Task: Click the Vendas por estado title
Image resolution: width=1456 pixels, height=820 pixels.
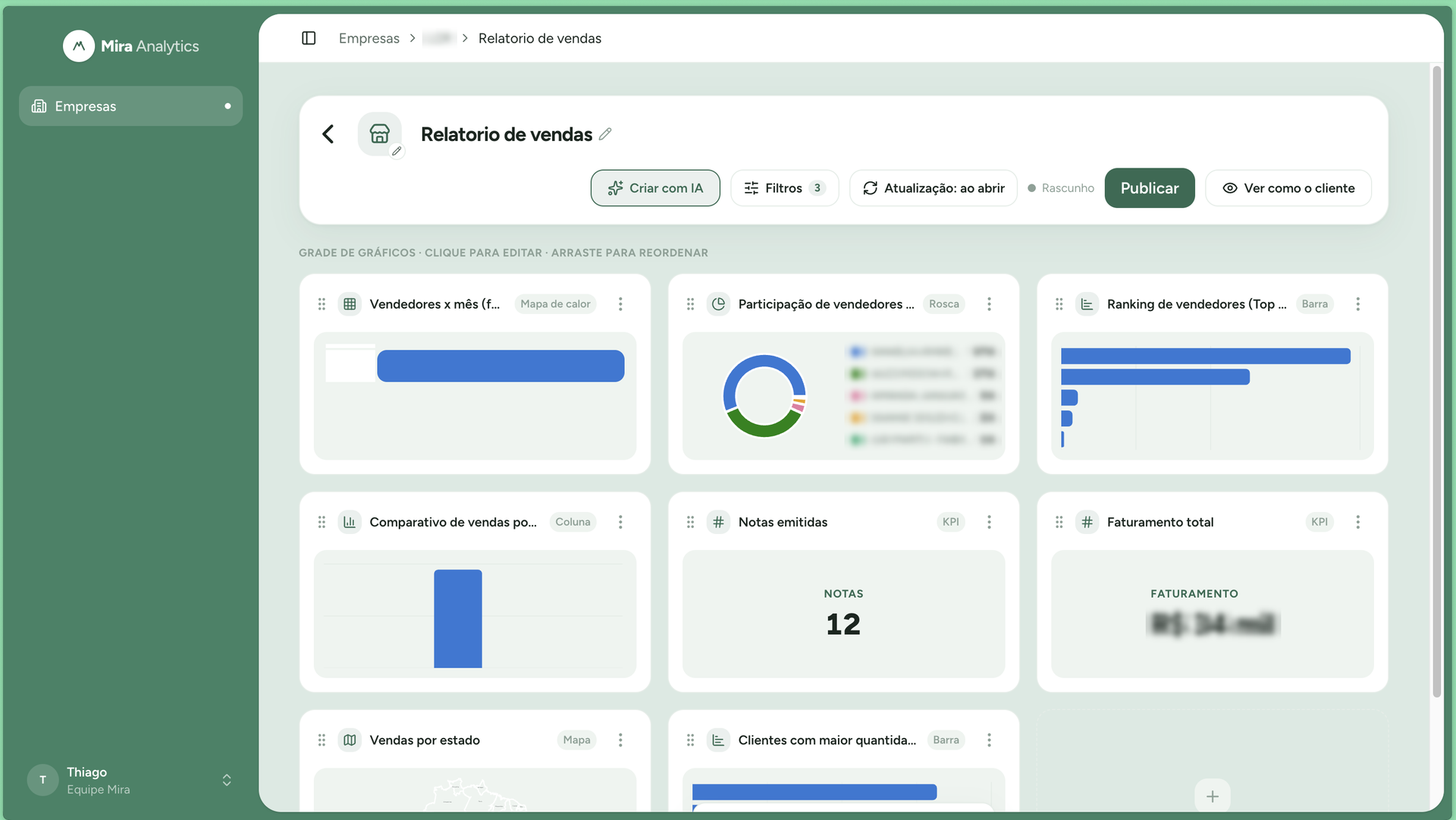Action: point(425,740)
